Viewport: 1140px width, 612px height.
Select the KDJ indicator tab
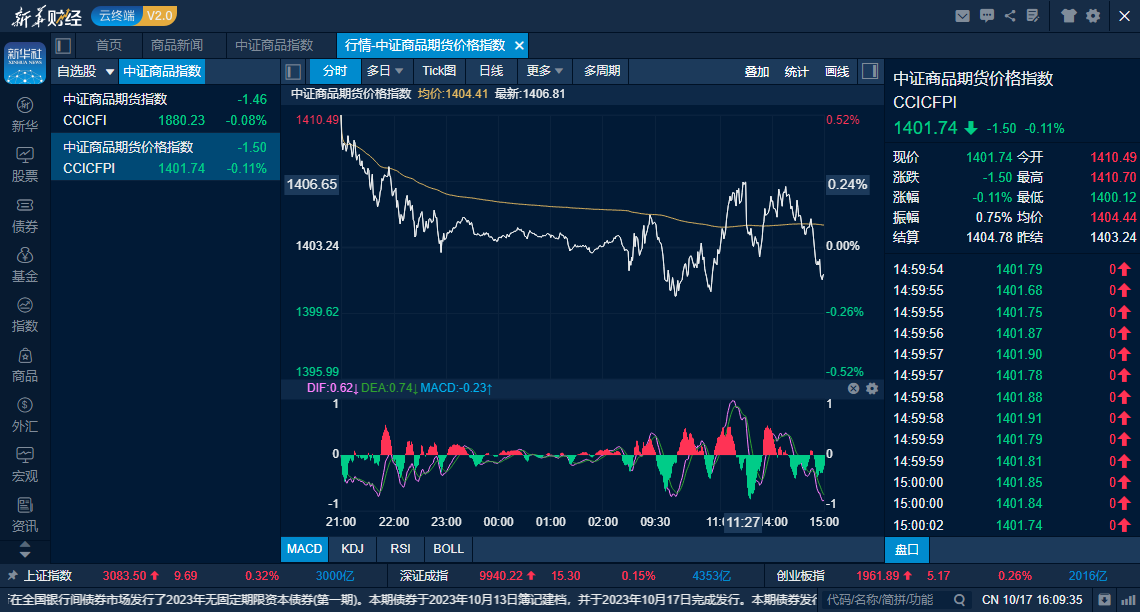coord(352,549)
